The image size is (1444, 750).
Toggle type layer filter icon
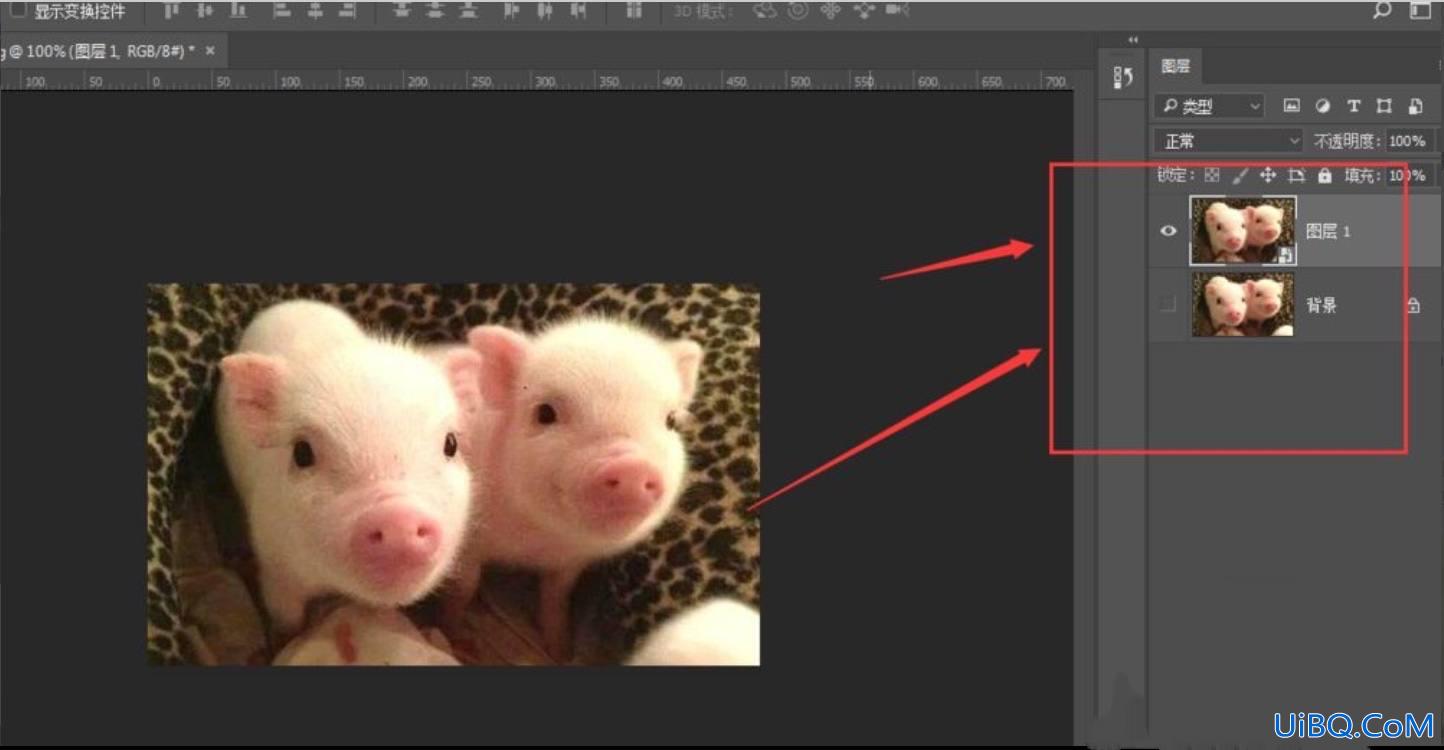(x=1354, y=106)
